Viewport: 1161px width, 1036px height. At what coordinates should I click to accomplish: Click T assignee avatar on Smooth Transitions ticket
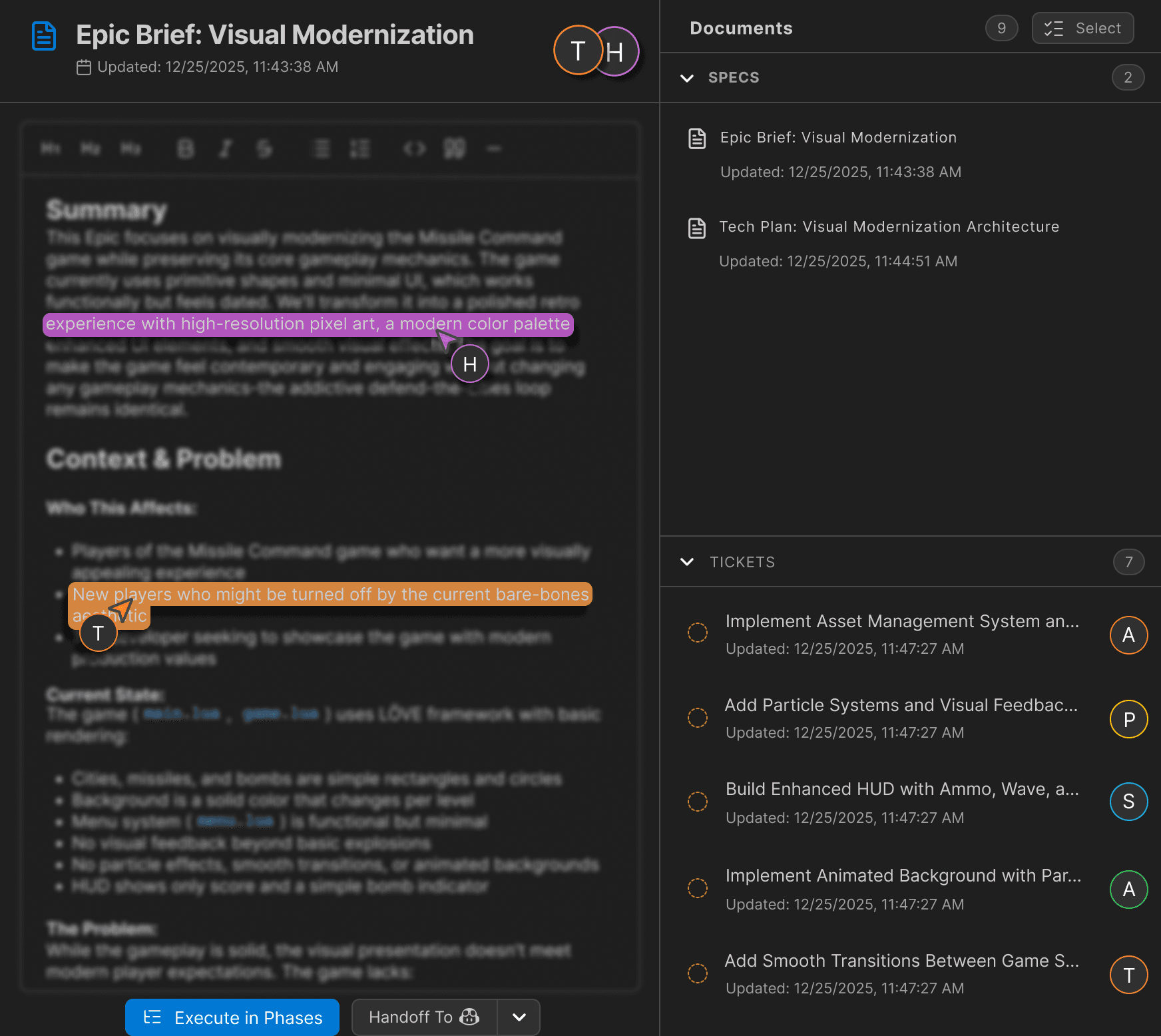(x=1129, y=975)
